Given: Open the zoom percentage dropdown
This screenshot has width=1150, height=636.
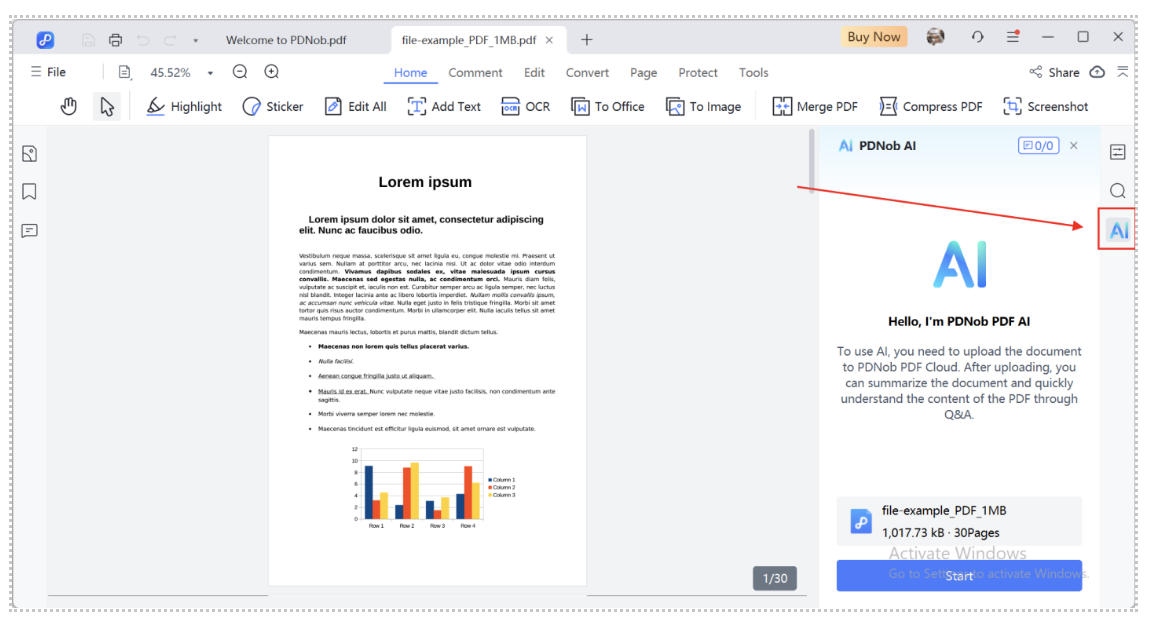Looking at the screenshot, I should 210,73.
